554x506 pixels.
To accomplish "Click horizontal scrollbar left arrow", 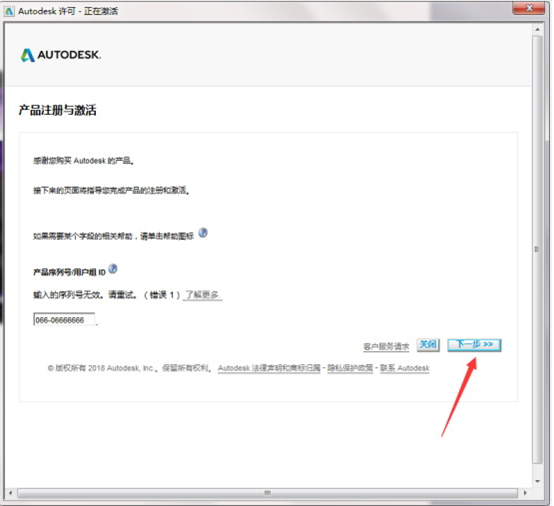I will pos(11,493).
